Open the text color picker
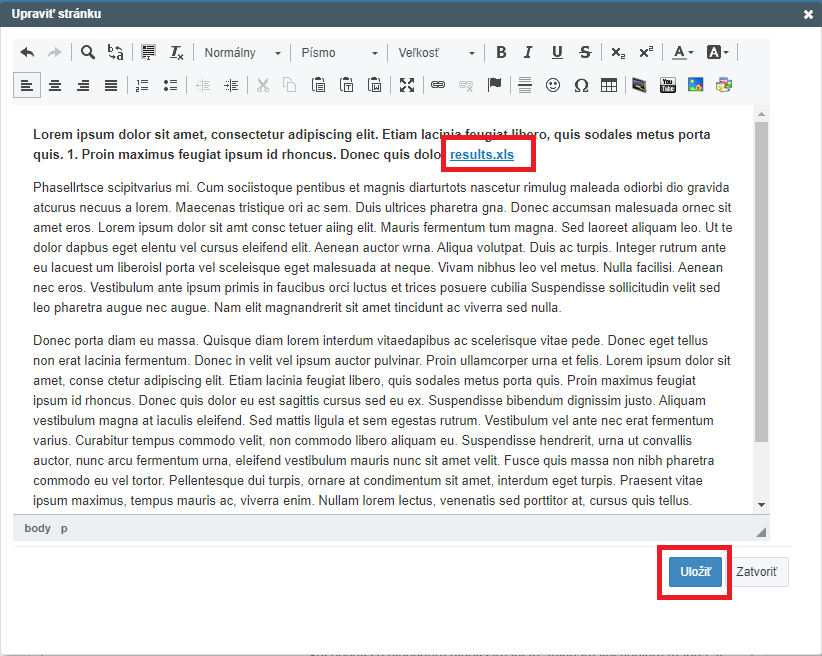The width and height of the screenshot is (822, 656). pyautogui.click(x=683, y=52)
